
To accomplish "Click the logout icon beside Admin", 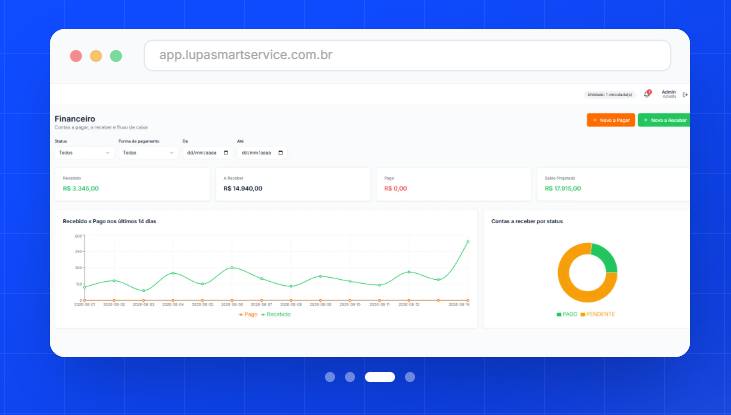I will pos(685,95).
